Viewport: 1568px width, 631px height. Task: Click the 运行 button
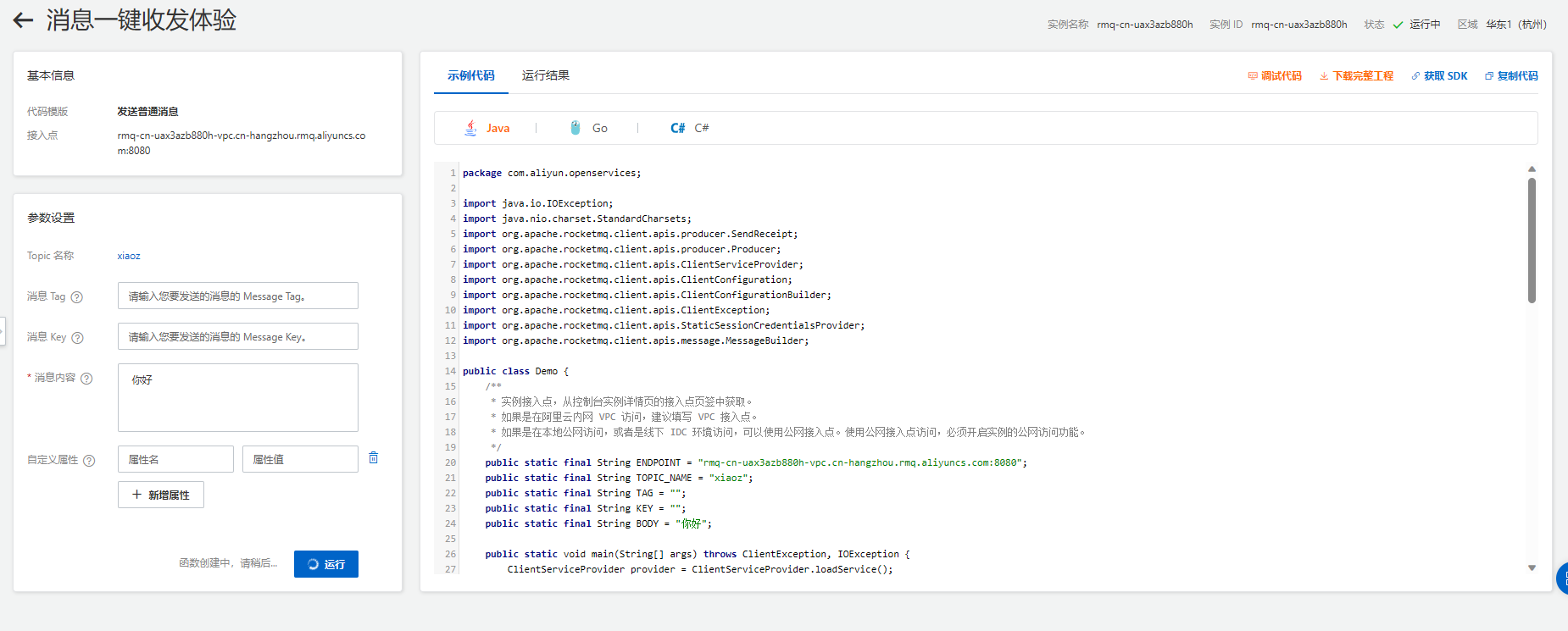click(326, 564)
